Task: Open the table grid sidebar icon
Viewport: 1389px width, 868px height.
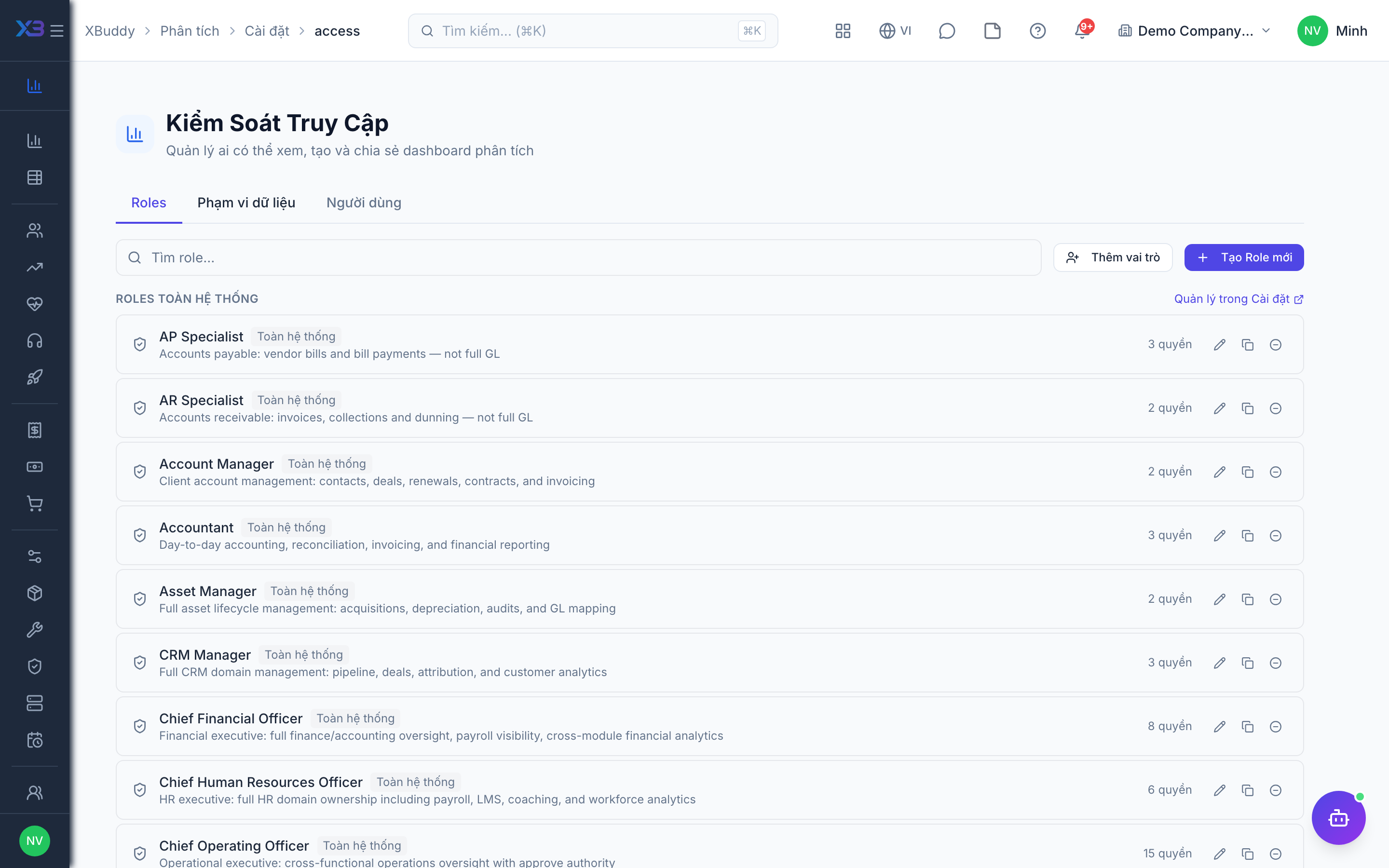Action: [x=34, y=177]
